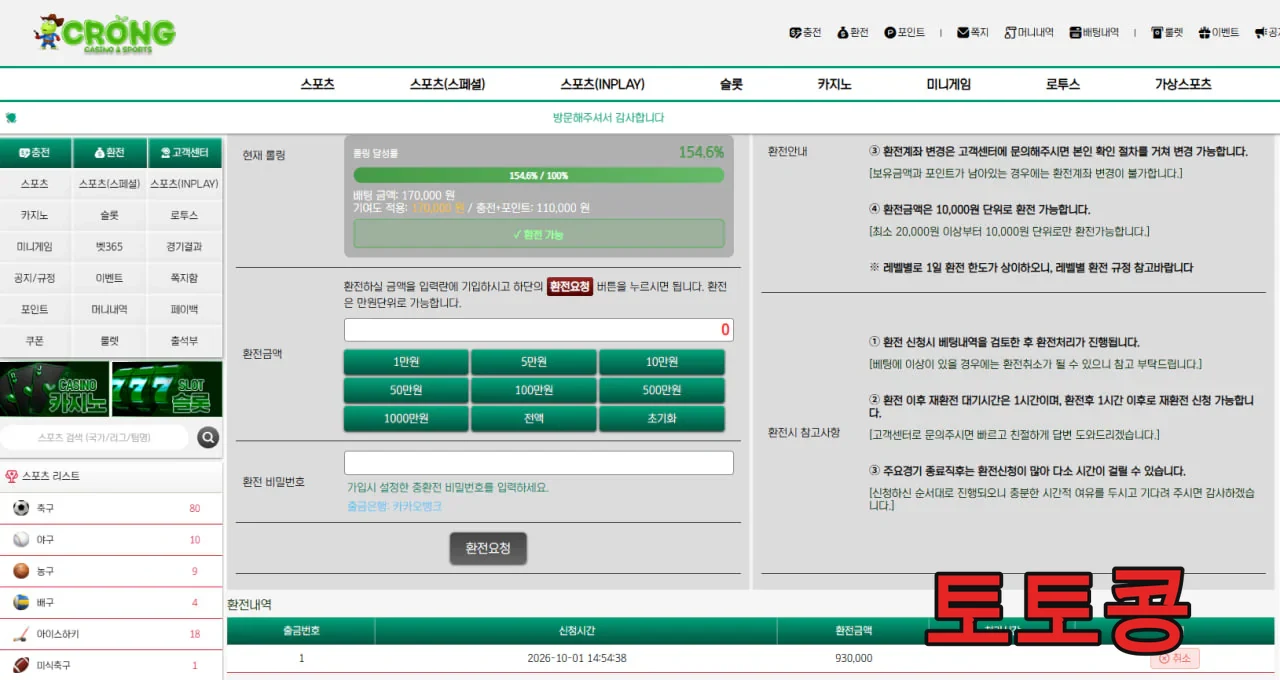The image size is (1280, 680).
Task: Choose the baseball icon for 야구
Action: (x=21, y=540)
